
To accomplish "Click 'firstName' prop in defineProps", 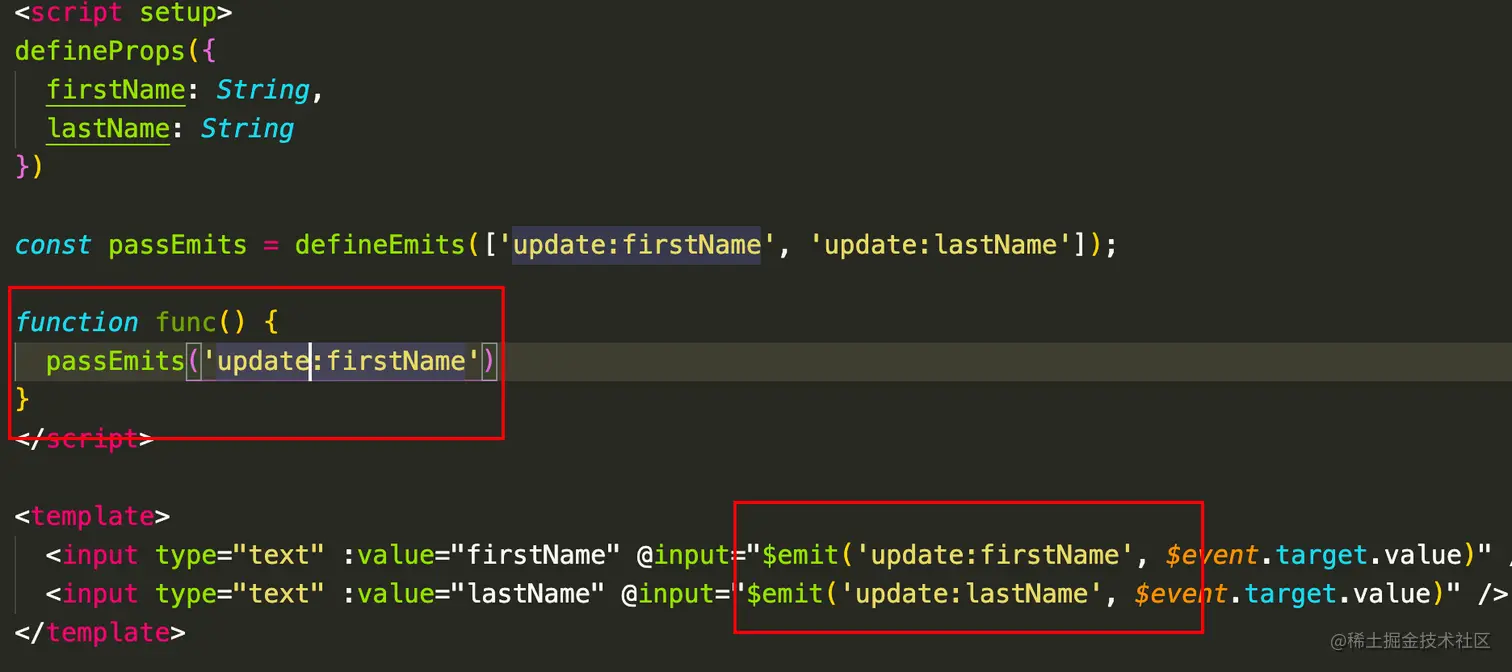I will [x=116, y=90].
